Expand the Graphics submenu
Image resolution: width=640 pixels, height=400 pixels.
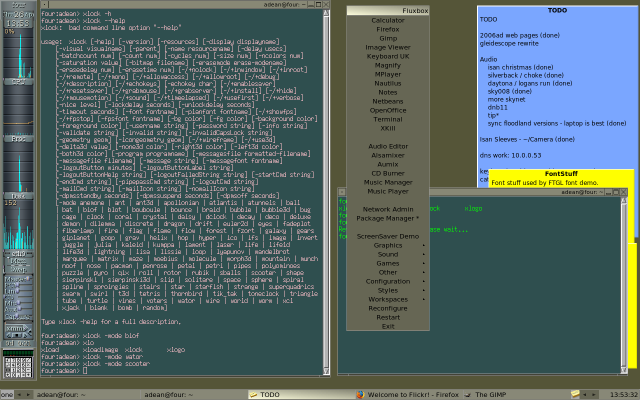tap(388, 245)
